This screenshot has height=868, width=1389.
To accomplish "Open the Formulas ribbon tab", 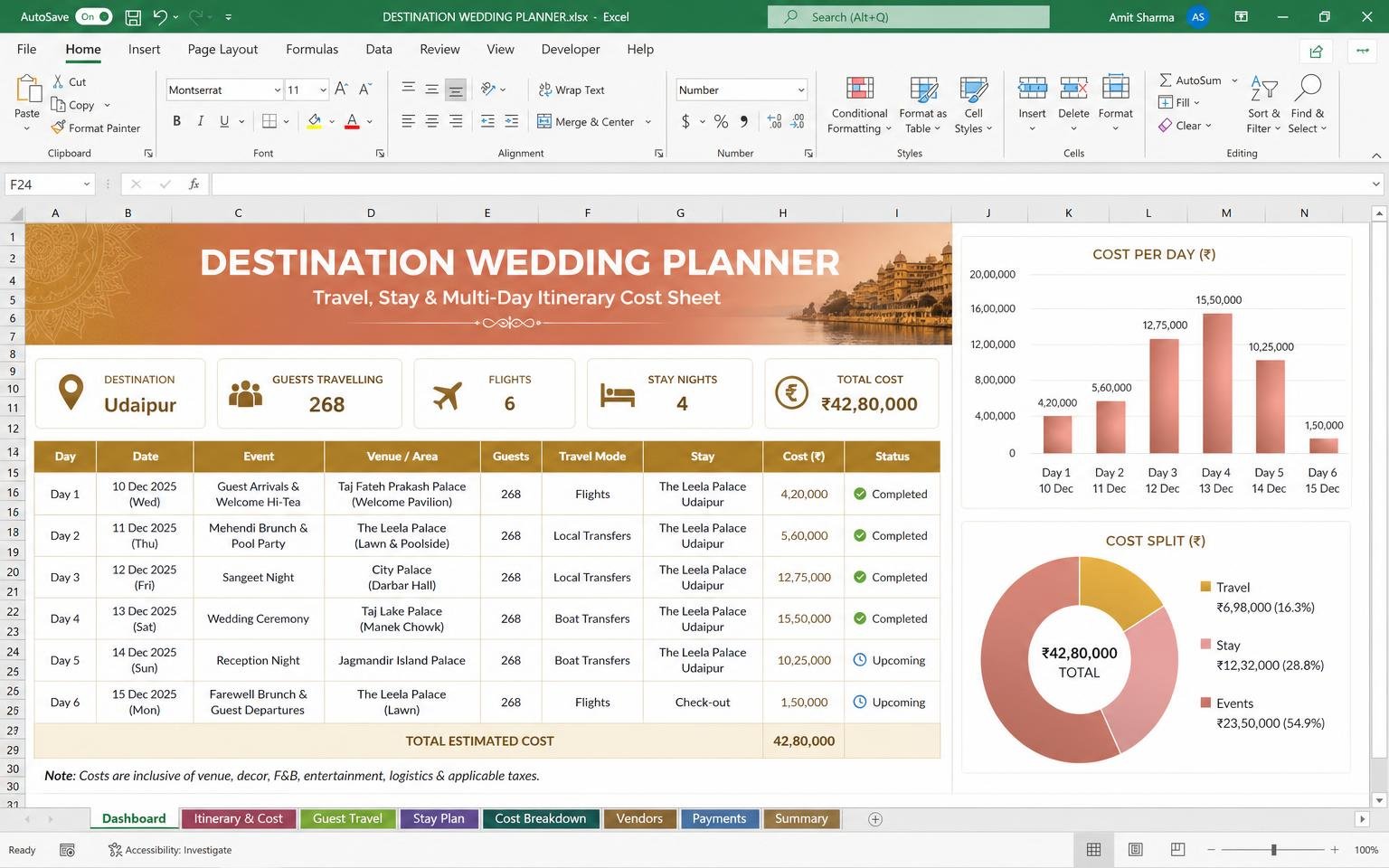I will 312,49.
